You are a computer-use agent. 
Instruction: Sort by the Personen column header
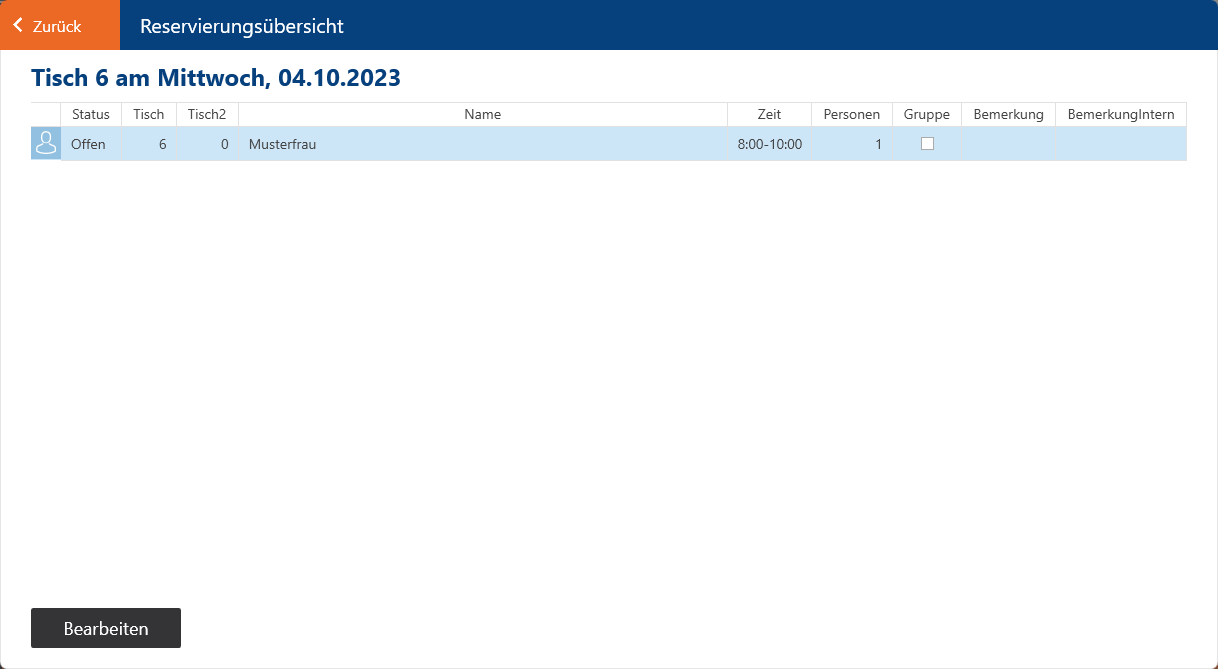[x=851, y=115]
